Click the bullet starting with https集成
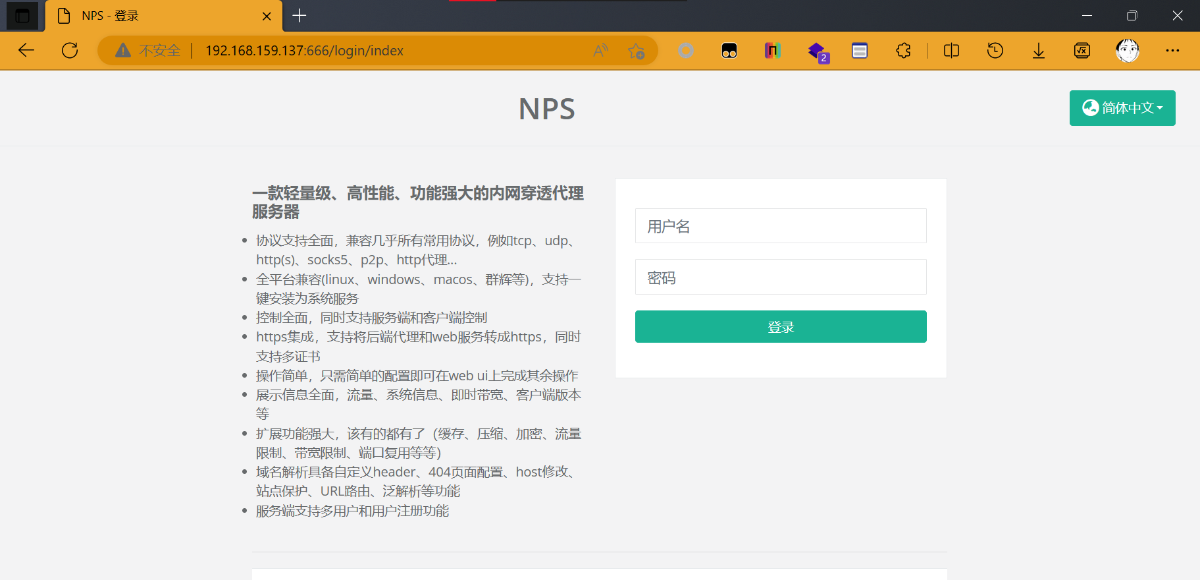 (418, 346)
